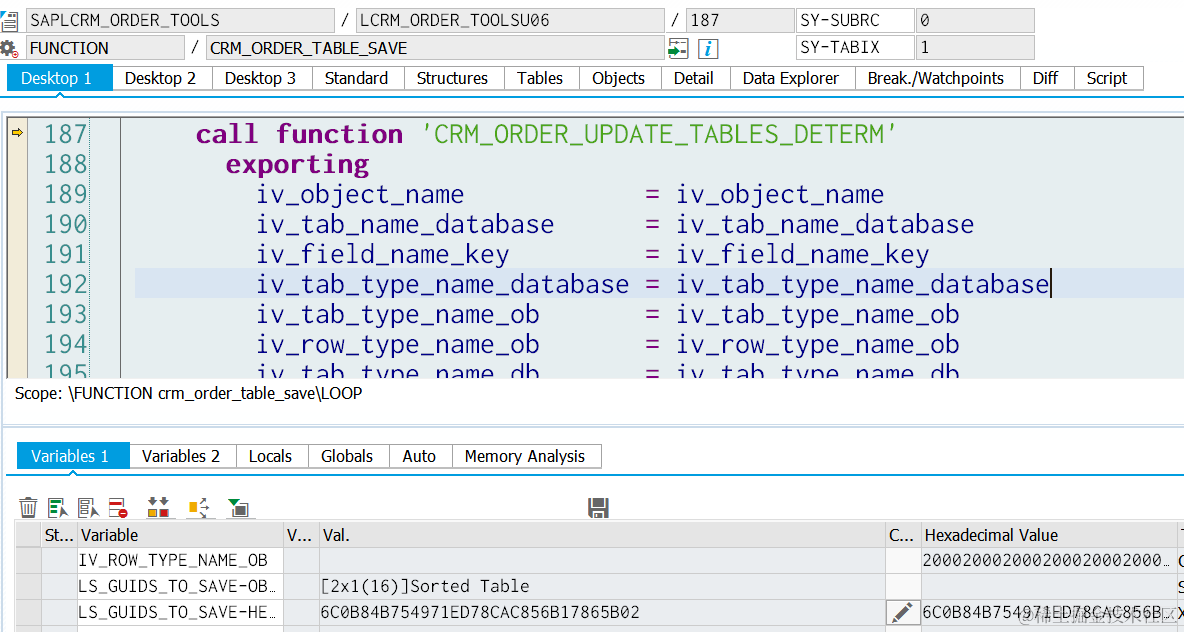Click the breakpoint margin at line 190
1184x632 pixels.
click(17, 224)
